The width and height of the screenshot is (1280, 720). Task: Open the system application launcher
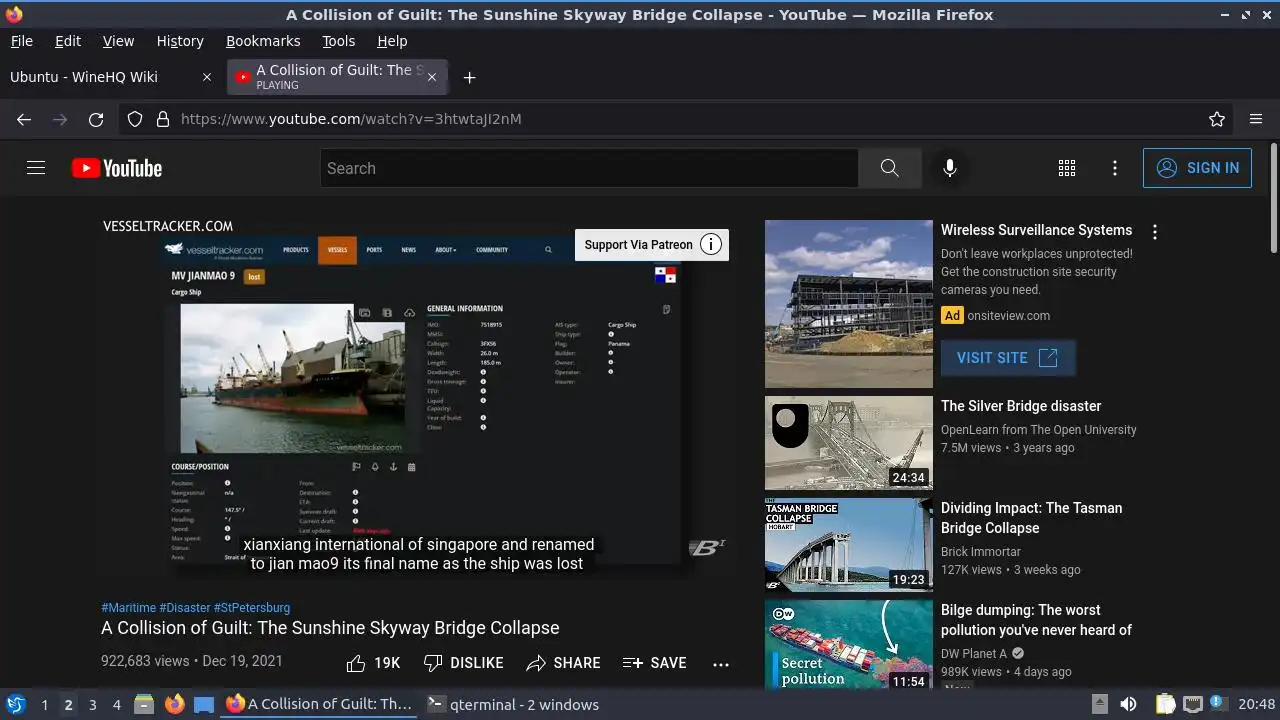(x=15, y=704)
